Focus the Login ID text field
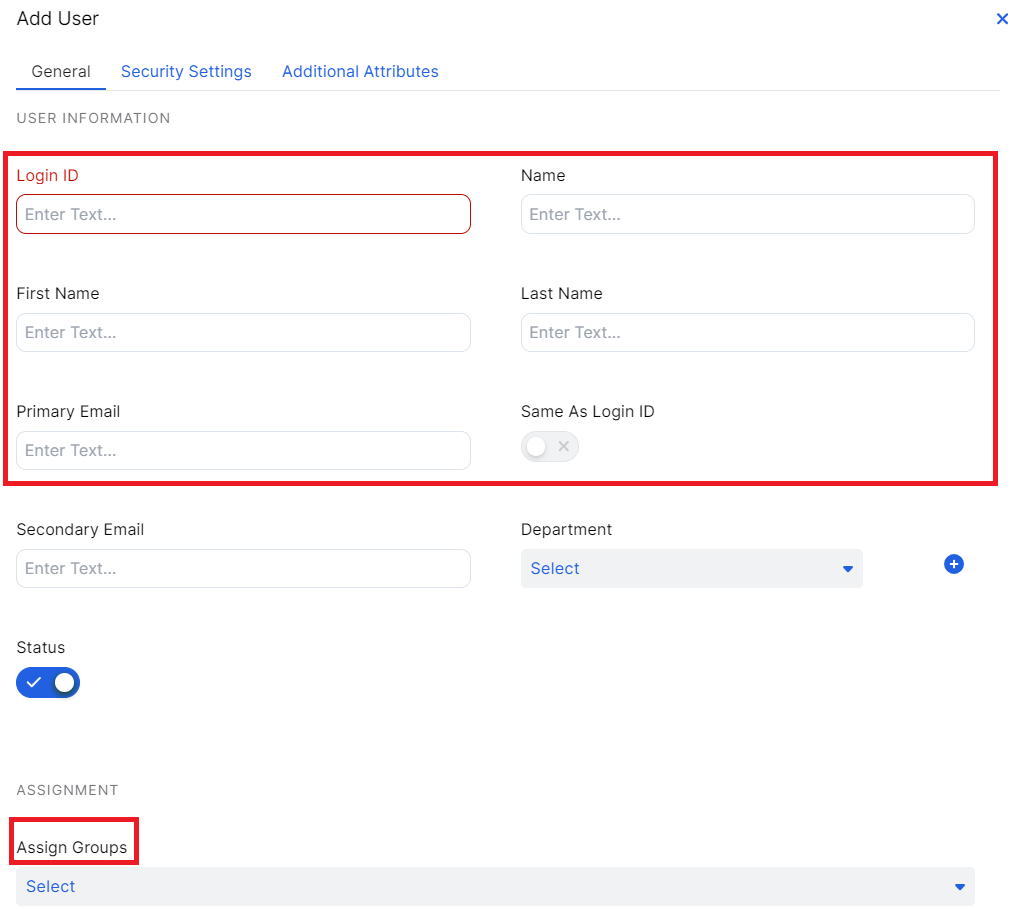This screenshot has height=909, width=1018. (x=243, y=215)
